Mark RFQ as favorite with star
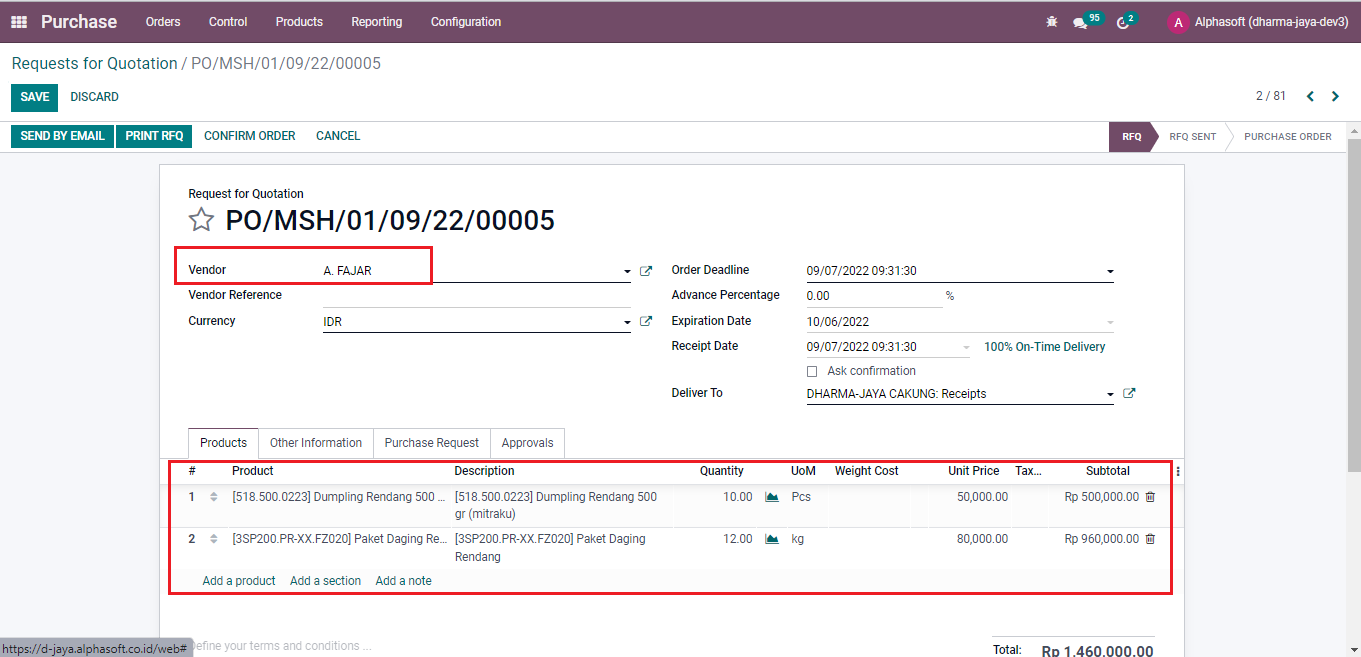The height and width of the screenshot is (657, 1361). [x=202, y=220]
